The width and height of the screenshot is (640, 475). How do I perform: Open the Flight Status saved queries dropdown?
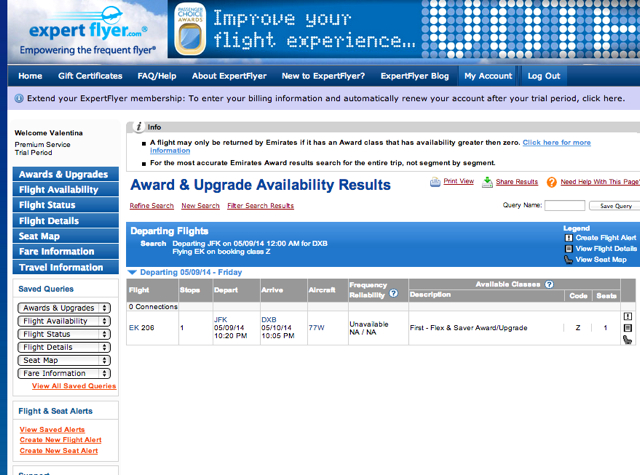[x=64, y=334]
